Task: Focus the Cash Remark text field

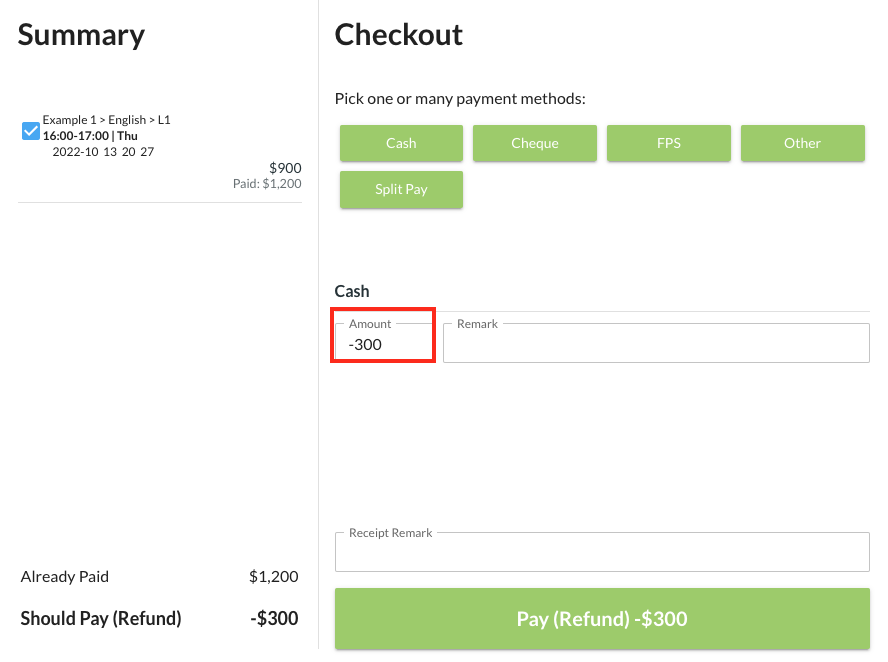Action: point(656,344)
